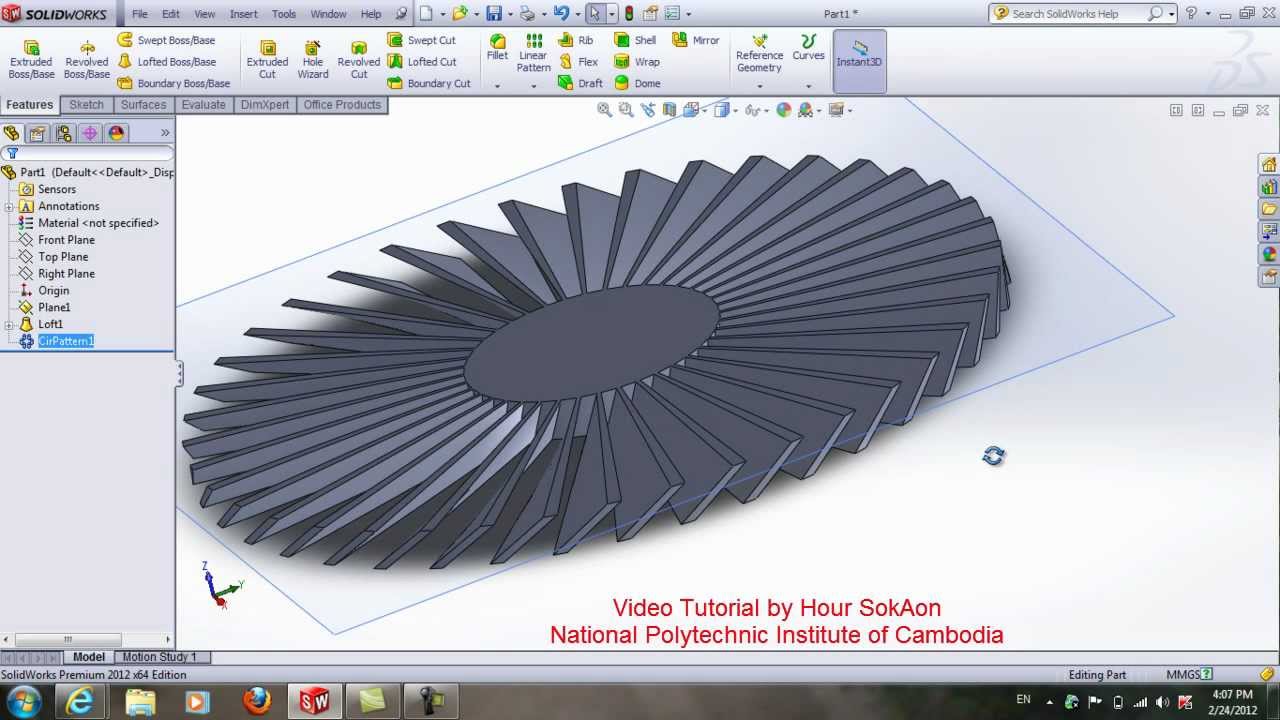Open the Design Library task pane tab
Image resolution: width=1280 pixels, height=720 pixels.
pos(1269,187)
